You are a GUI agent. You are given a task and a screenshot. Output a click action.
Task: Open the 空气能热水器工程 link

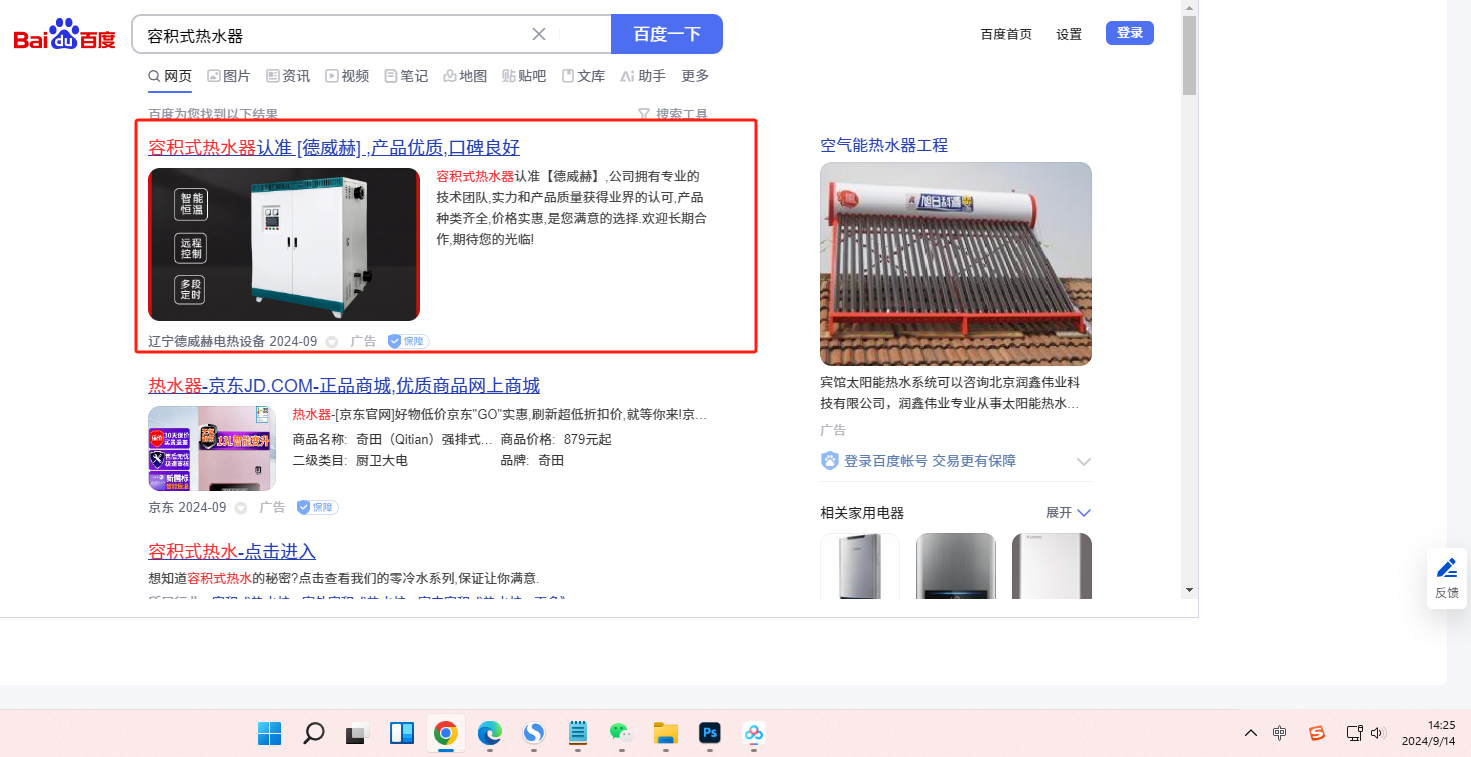click(884, 145)
